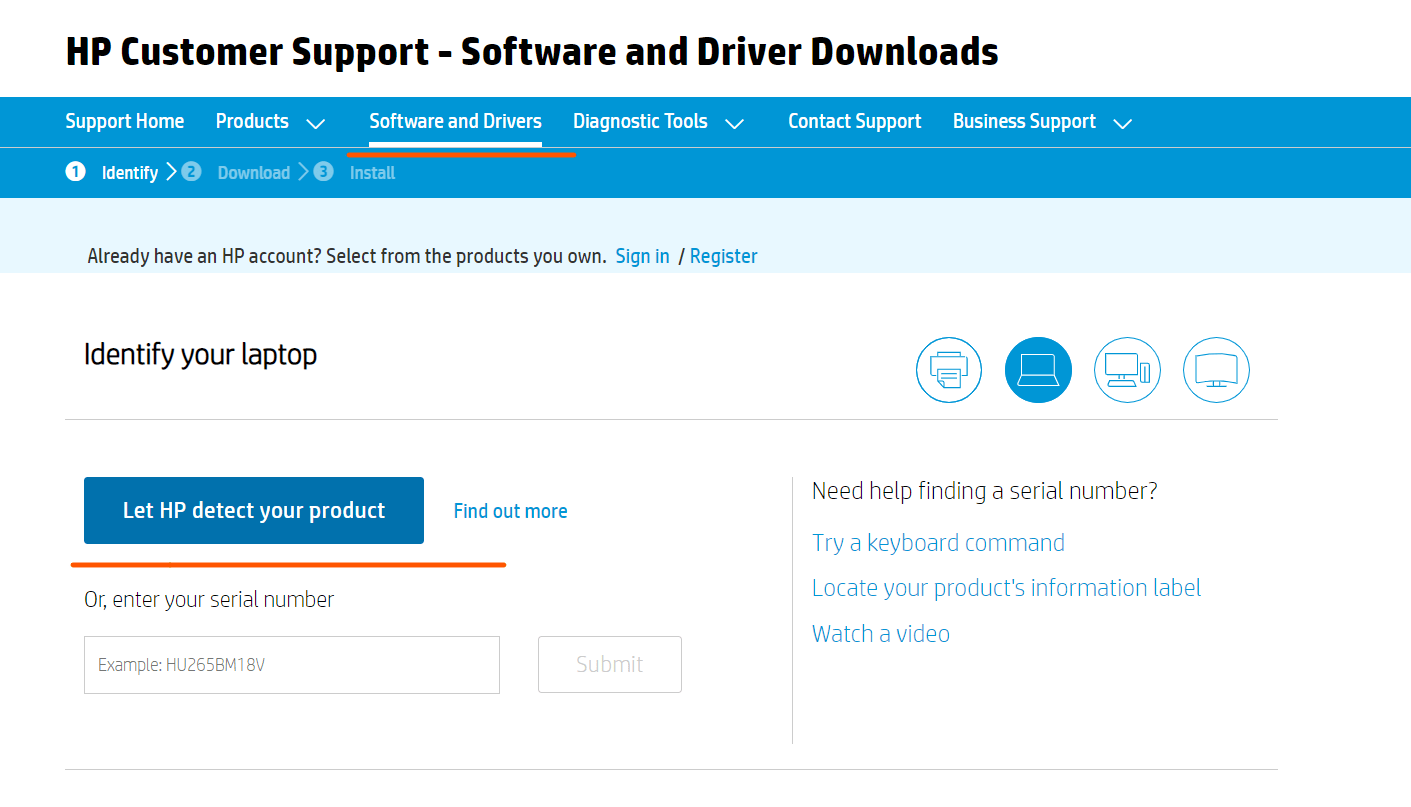Expand the Diagnostic Tools chevron
The width and height of the screenshot is (1411, 807).
(x=734, y=124)
